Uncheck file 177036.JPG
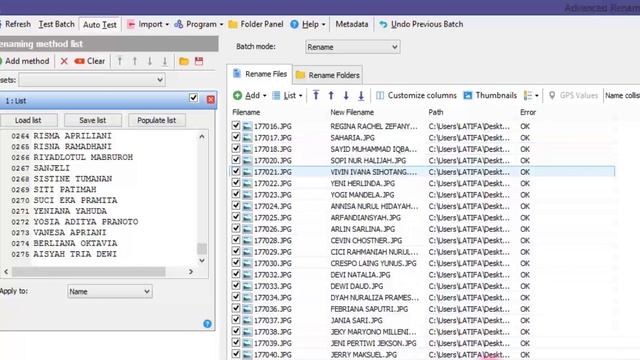This screenshot has height=360, width=640. point(236,309)
